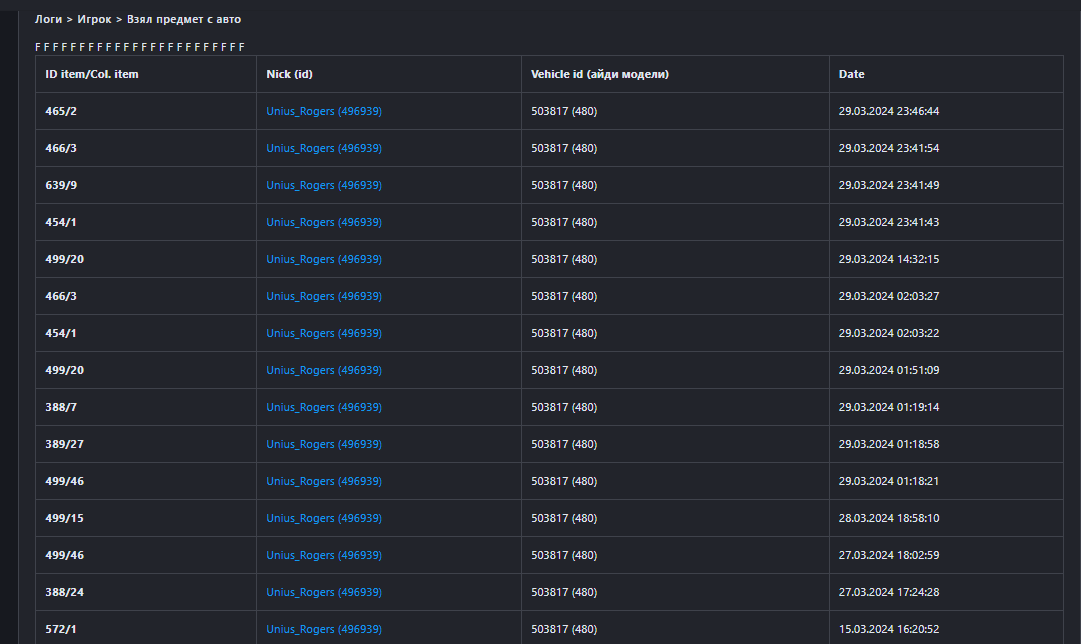
Task: Select vehicle id cell in the 639/9 row
Action: [563, 185]
